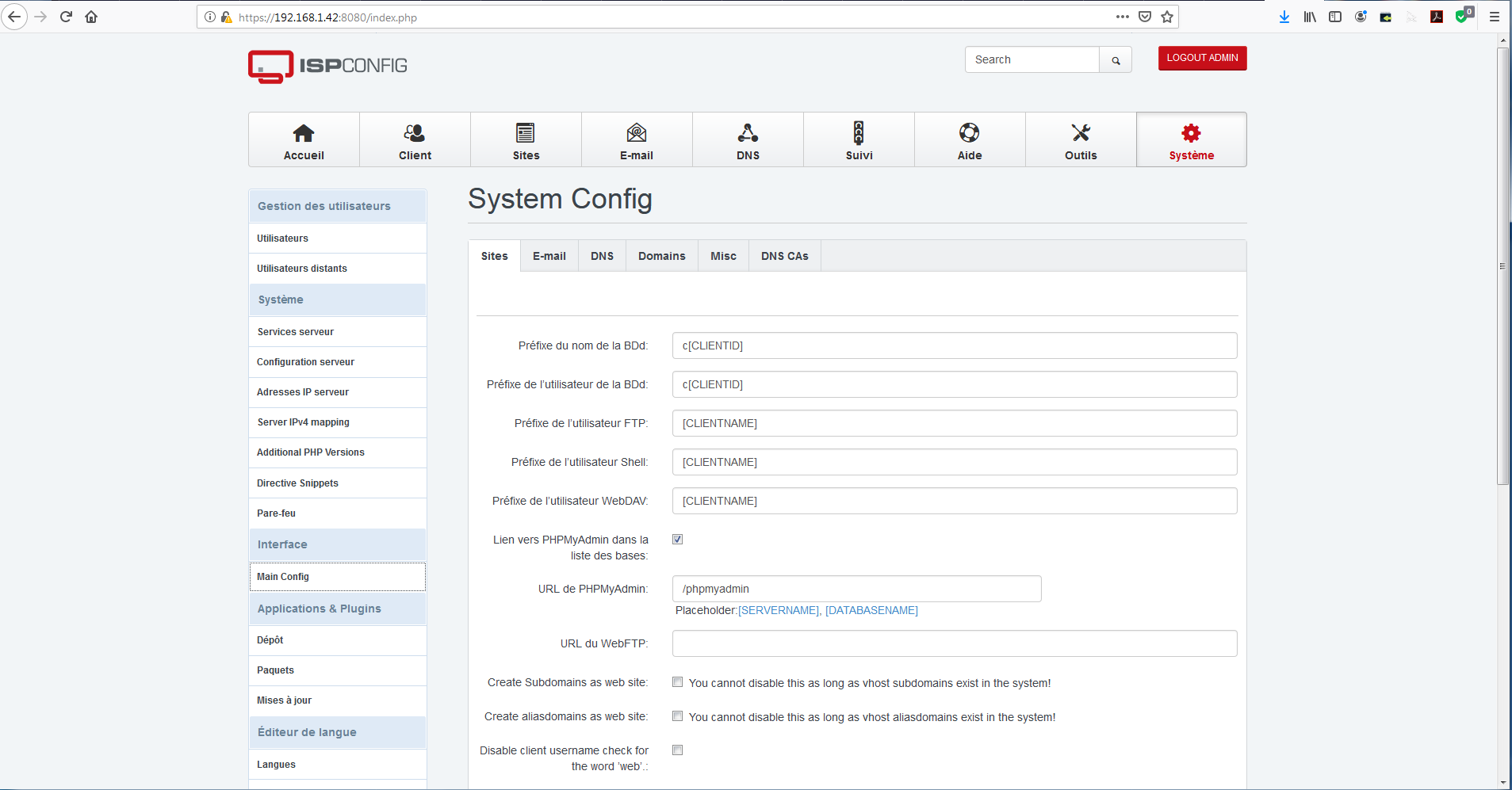Save page to Pocket
Viewport: 1512px width, 790px height.
tap(1145, 17)
